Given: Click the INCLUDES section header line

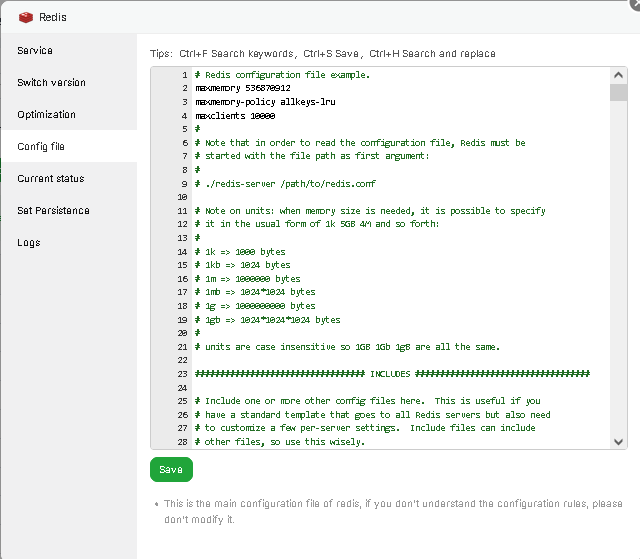Looking at the screenshot, I should coord(392,374).
